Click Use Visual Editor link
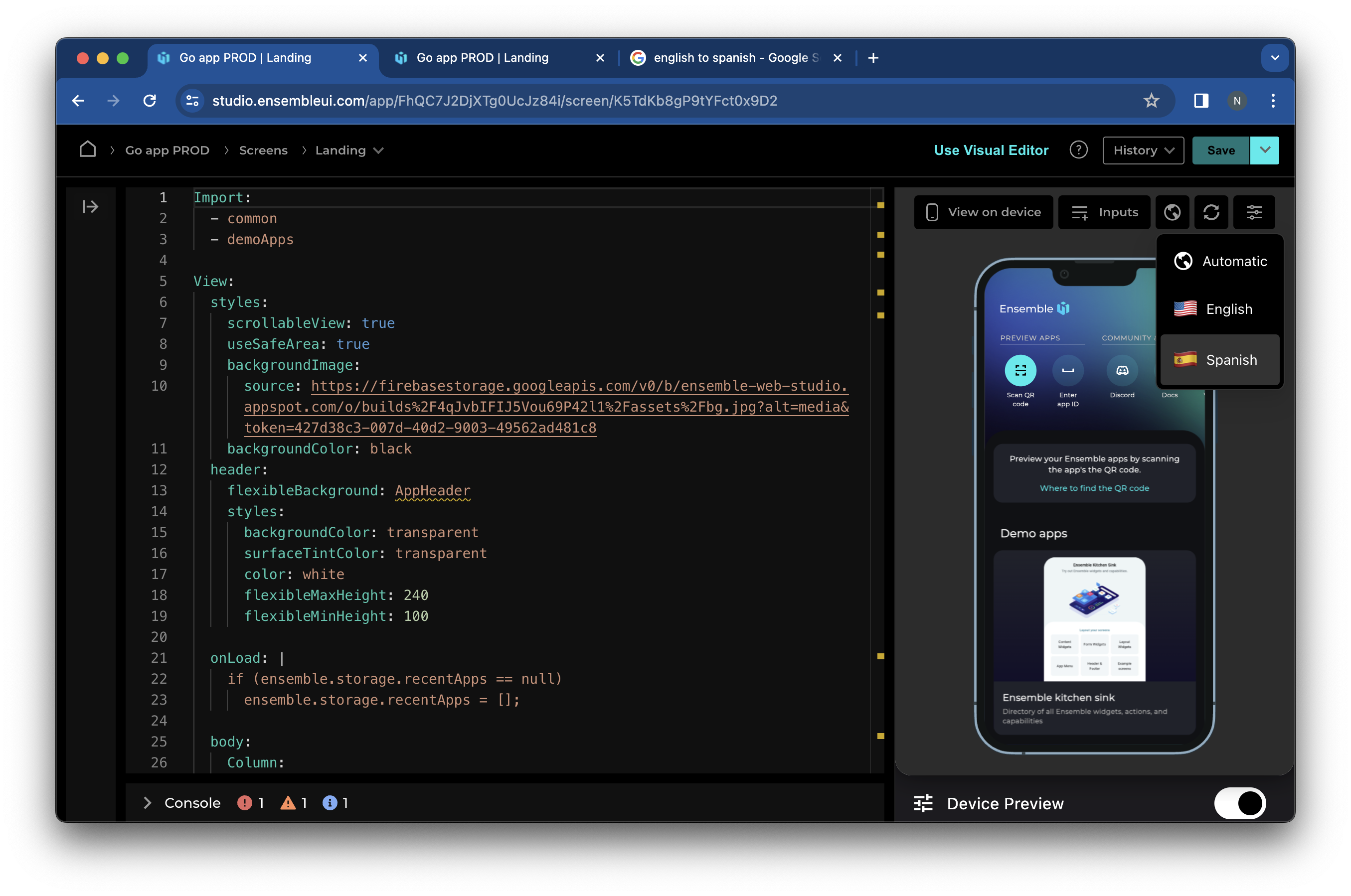 coord(991,150)
